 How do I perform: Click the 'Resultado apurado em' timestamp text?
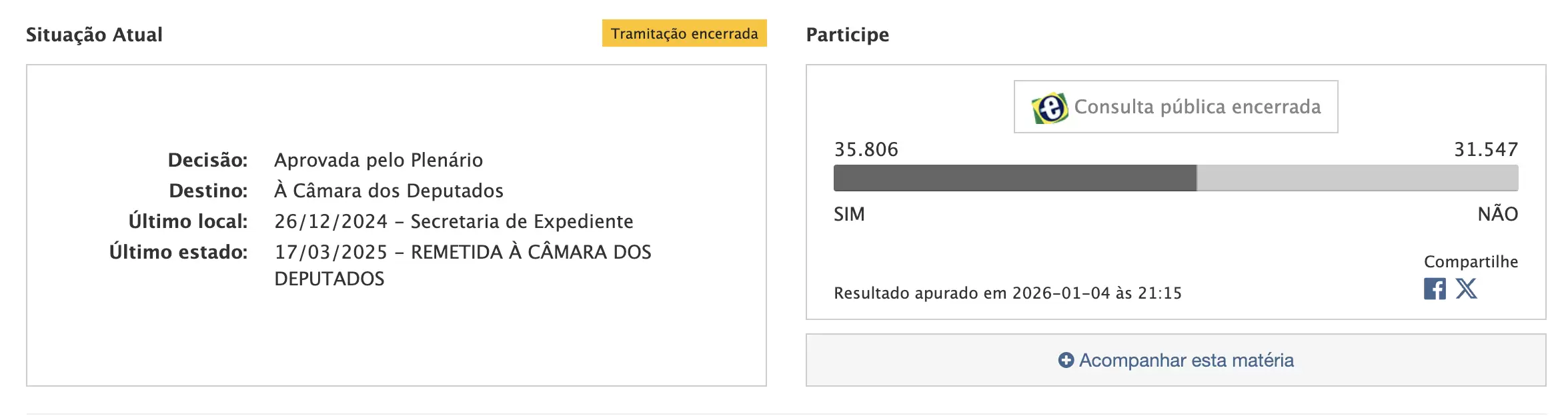click(x=1007, y=293)
